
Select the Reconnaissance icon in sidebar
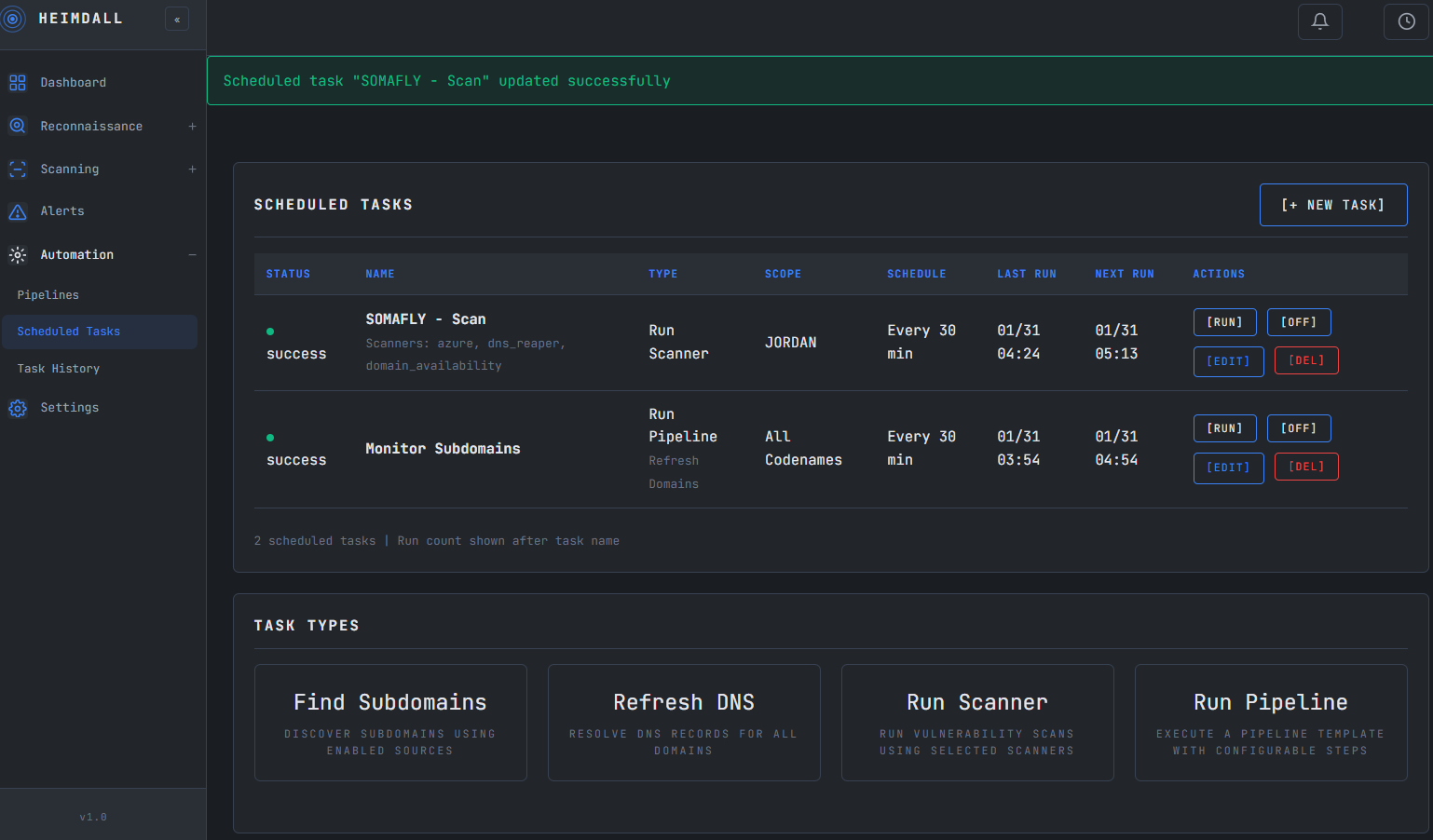(17, 126)
